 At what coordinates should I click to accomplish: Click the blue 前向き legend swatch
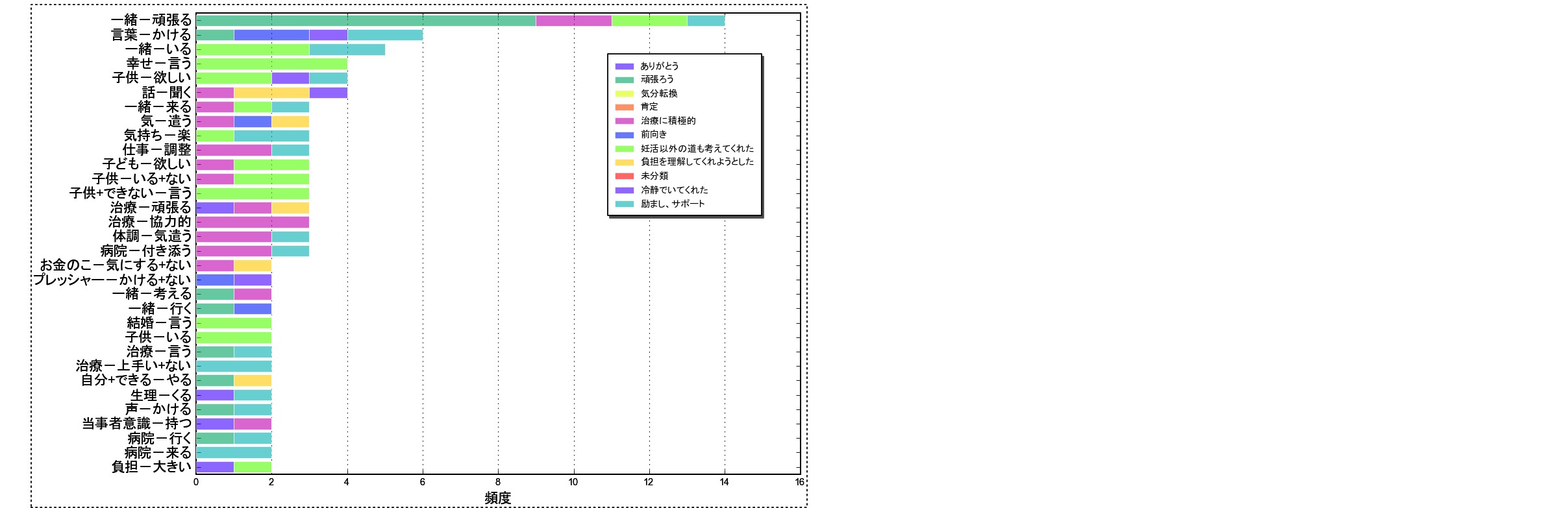coord(624,135)
